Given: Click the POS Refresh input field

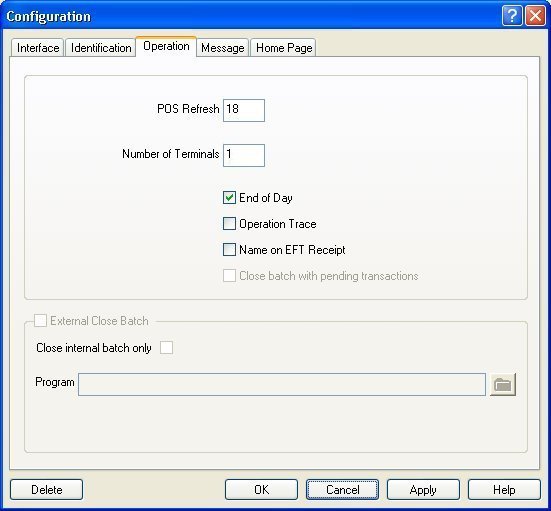Looking at the screenshot, I should click(x=244, y=110).
